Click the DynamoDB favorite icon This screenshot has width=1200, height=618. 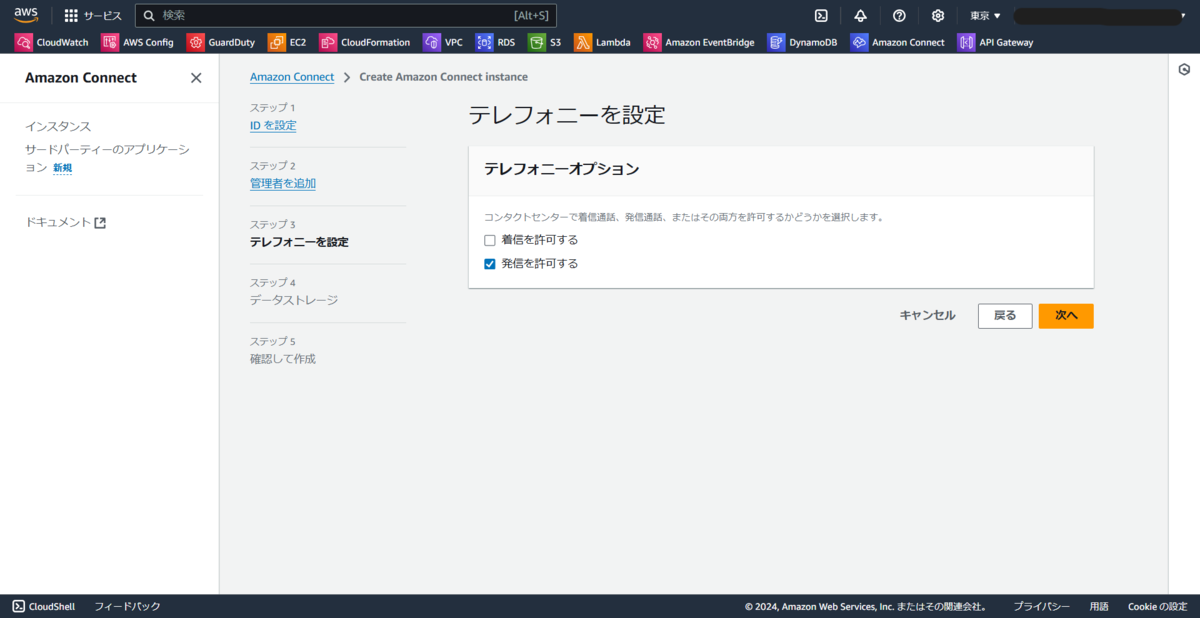[x=776, y=42]
